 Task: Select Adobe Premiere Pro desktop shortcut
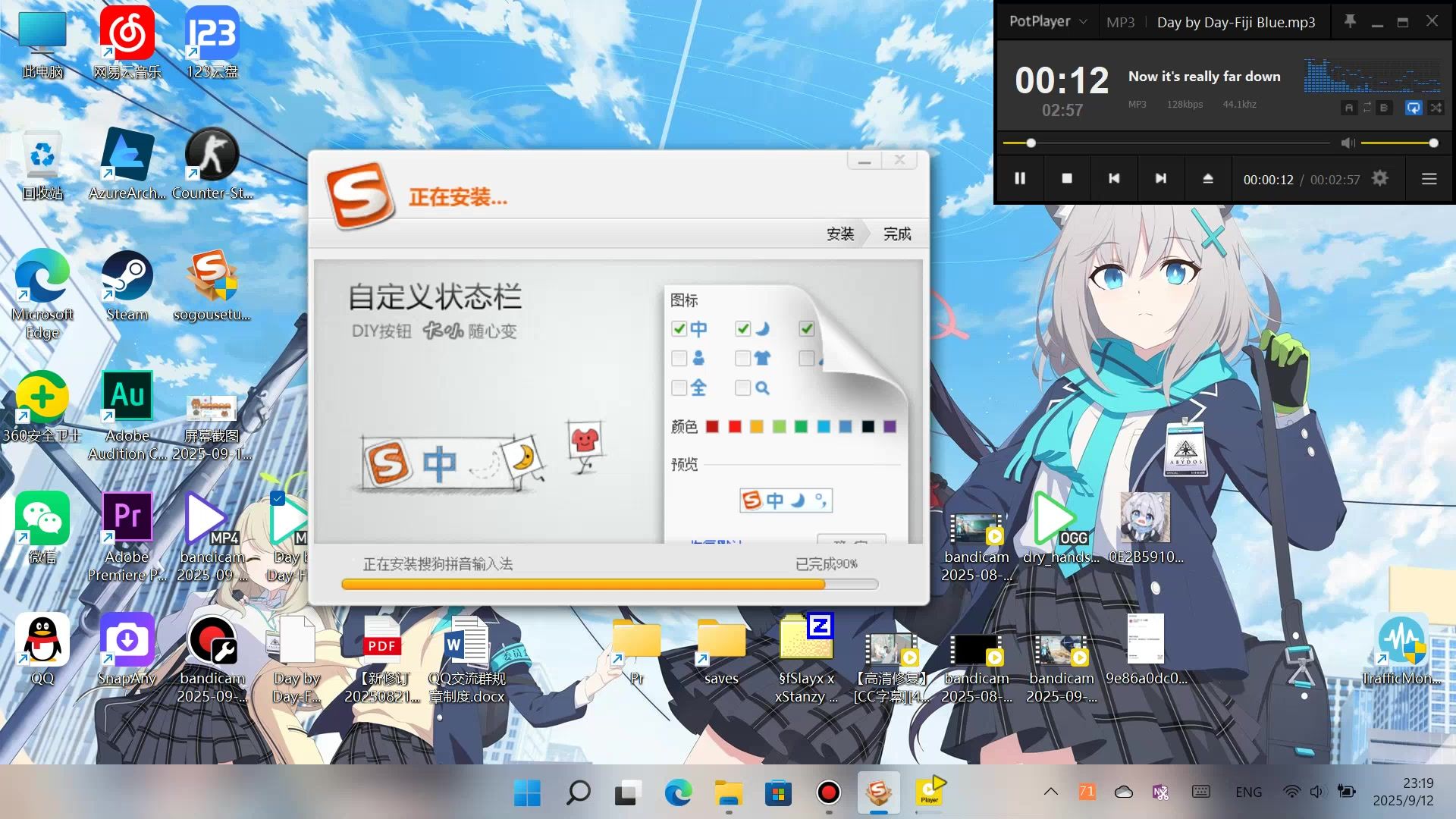coord(127,537)
